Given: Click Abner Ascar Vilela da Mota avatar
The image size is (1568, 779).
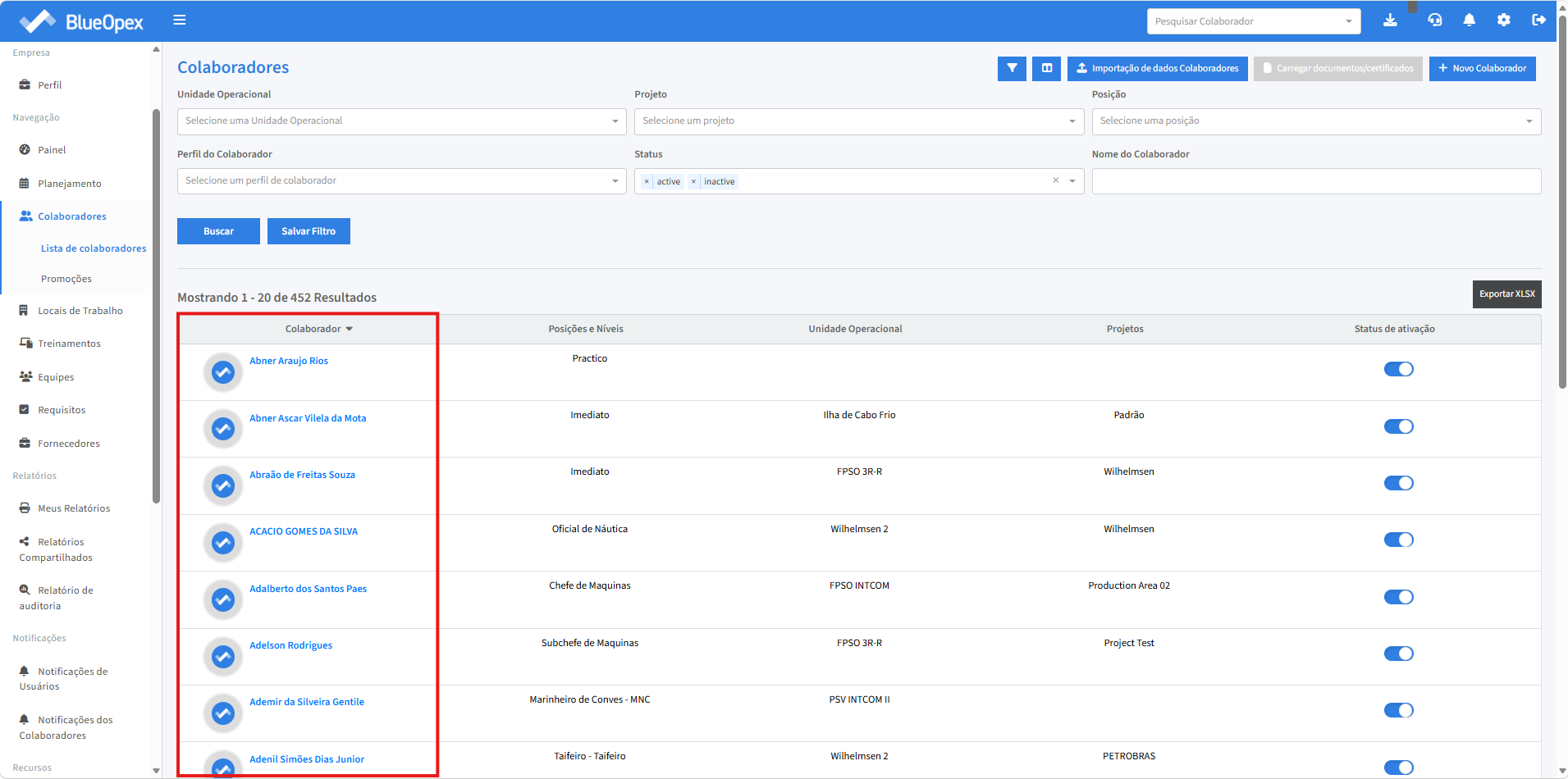Looking at the screenshot, I should (x=223, y=429).
